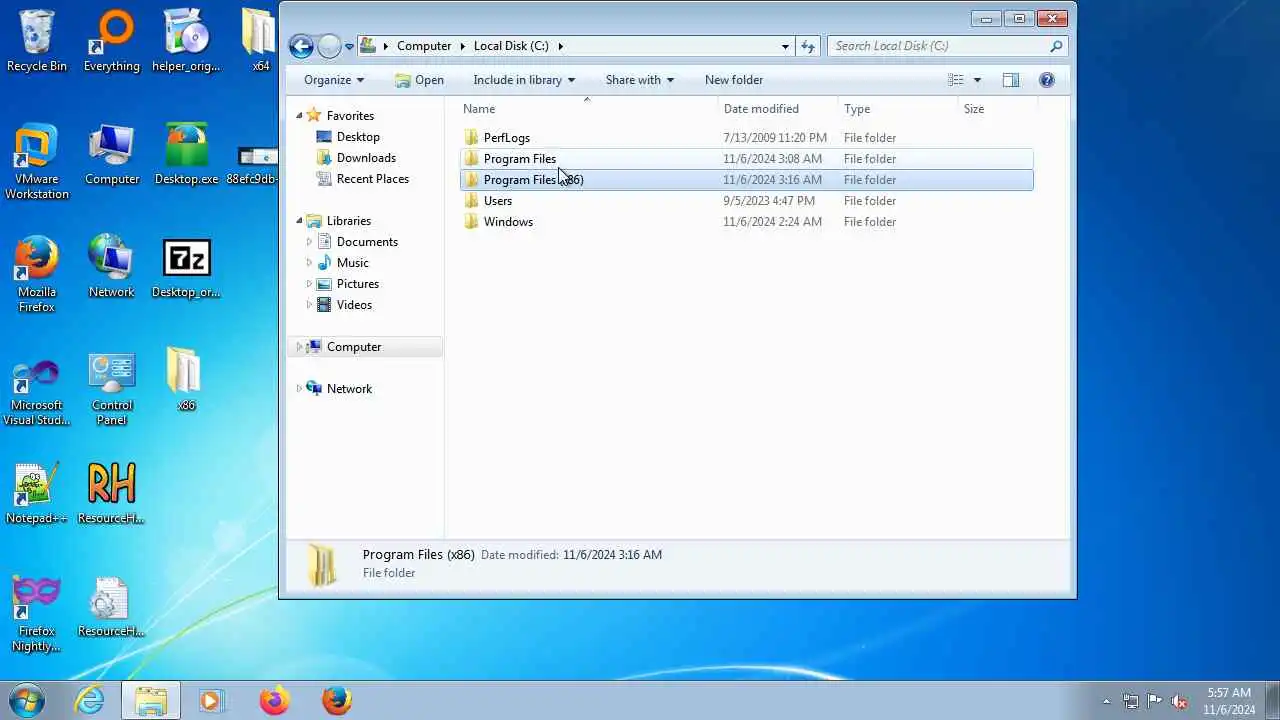Open Include in library dropdown
This screenshot has height=720, width=1280.
point(524,80)
